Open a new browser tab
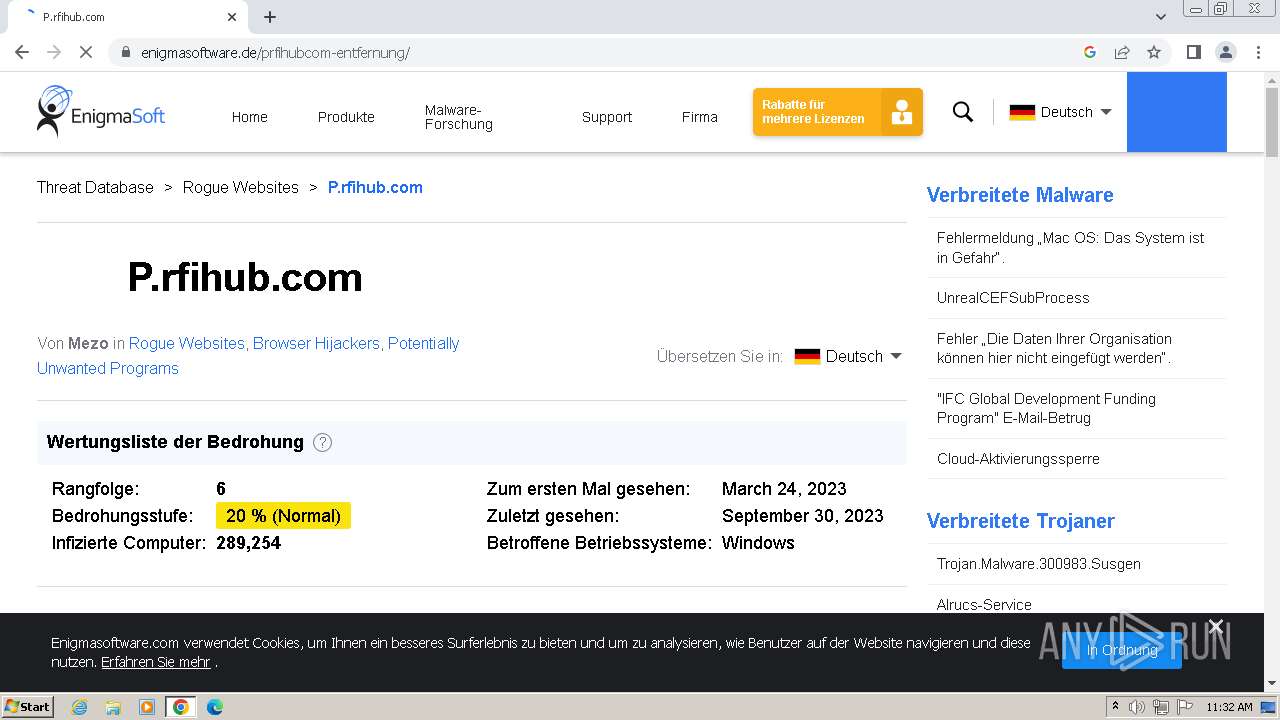 270,17
